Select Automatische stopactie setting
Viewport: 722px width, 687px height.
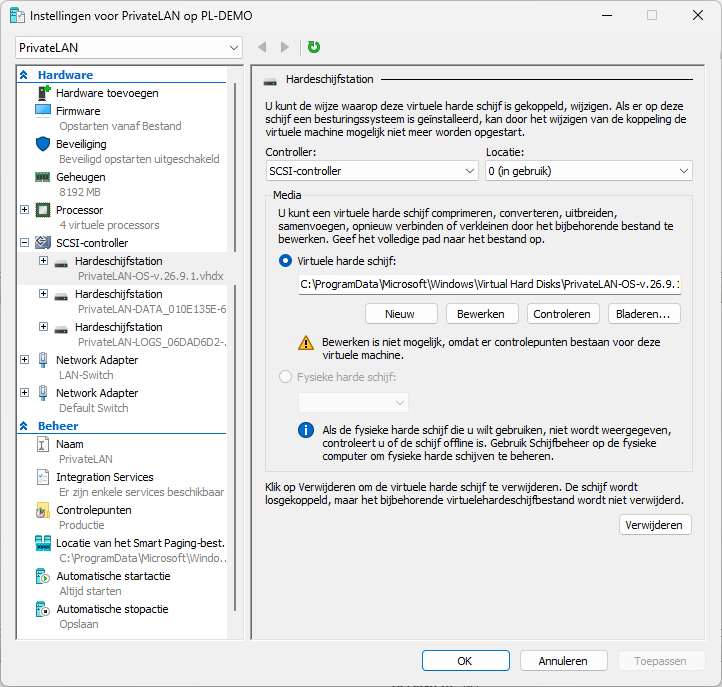[x=112, y=609]
